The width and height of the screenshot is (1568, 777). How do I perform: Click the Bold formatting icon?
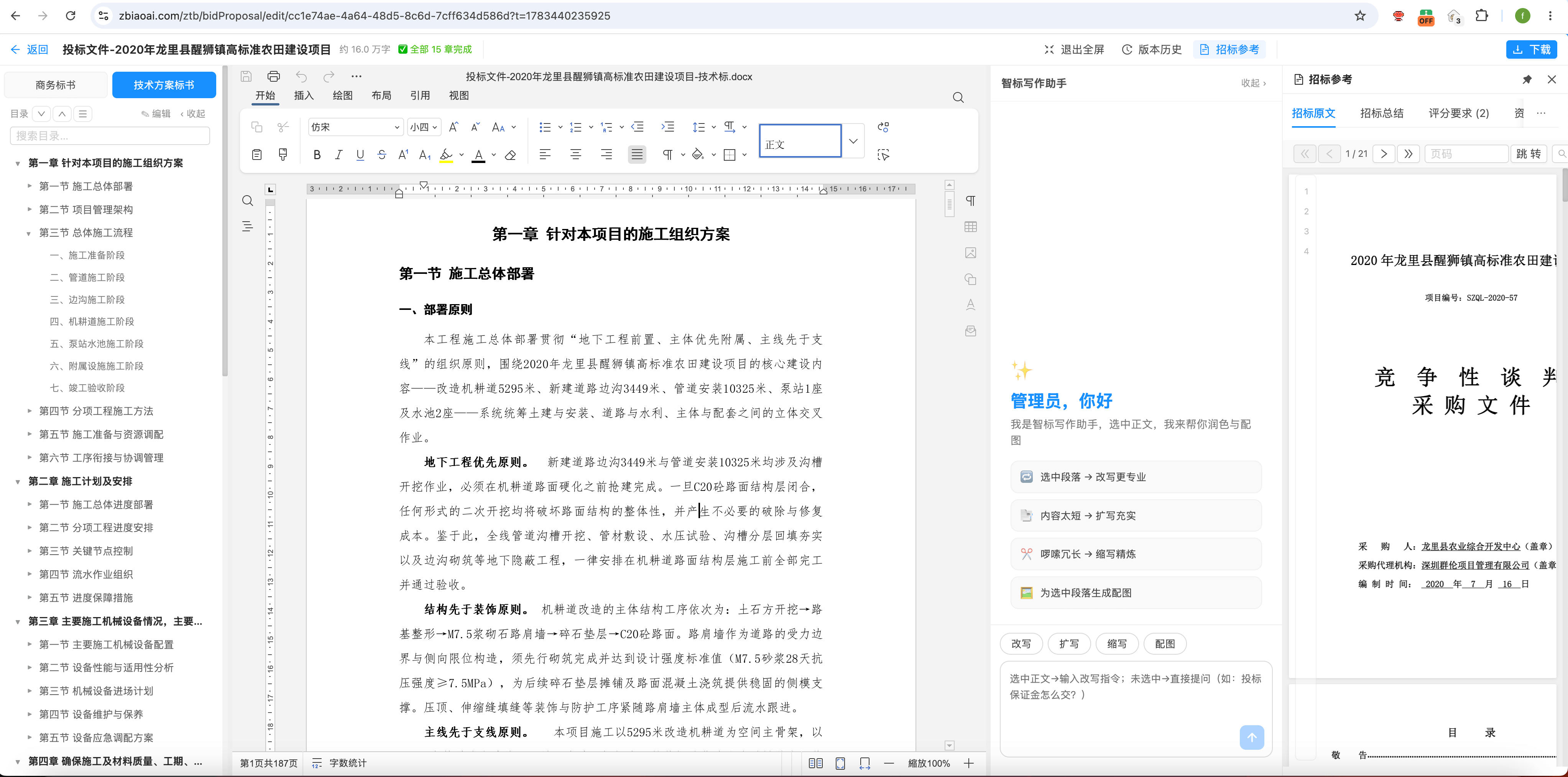click(x=317, y=155)
